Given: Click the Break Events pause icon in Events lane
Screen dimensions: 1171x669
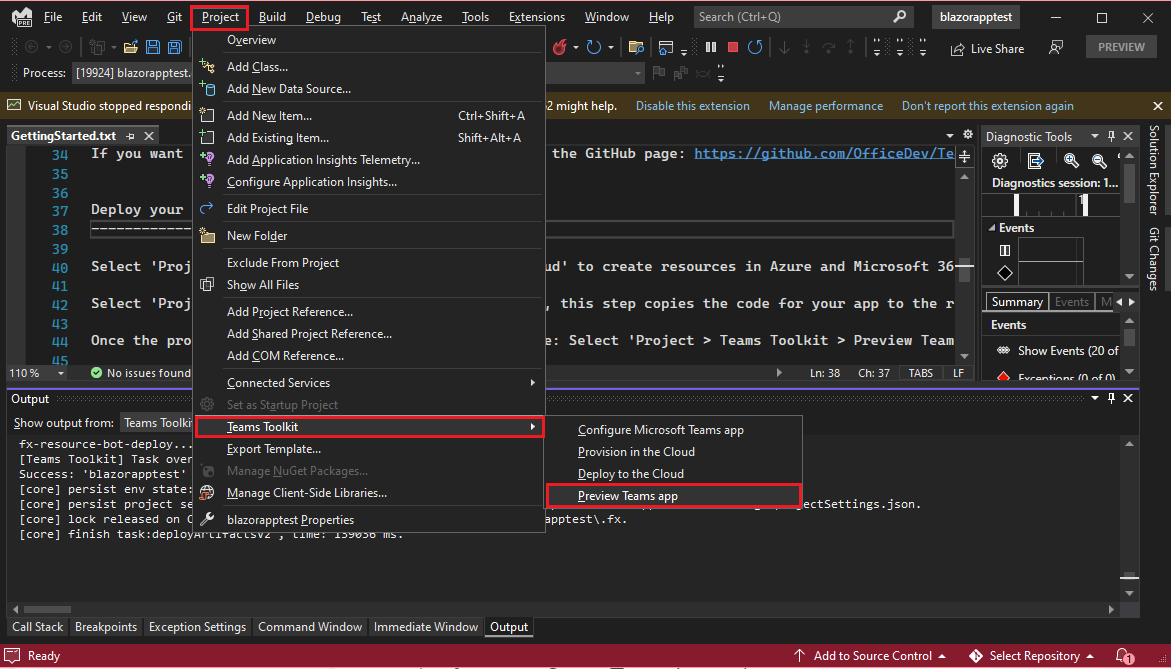Looking at the screenshot, I should pyautogui.click(x=1004, y=250).
